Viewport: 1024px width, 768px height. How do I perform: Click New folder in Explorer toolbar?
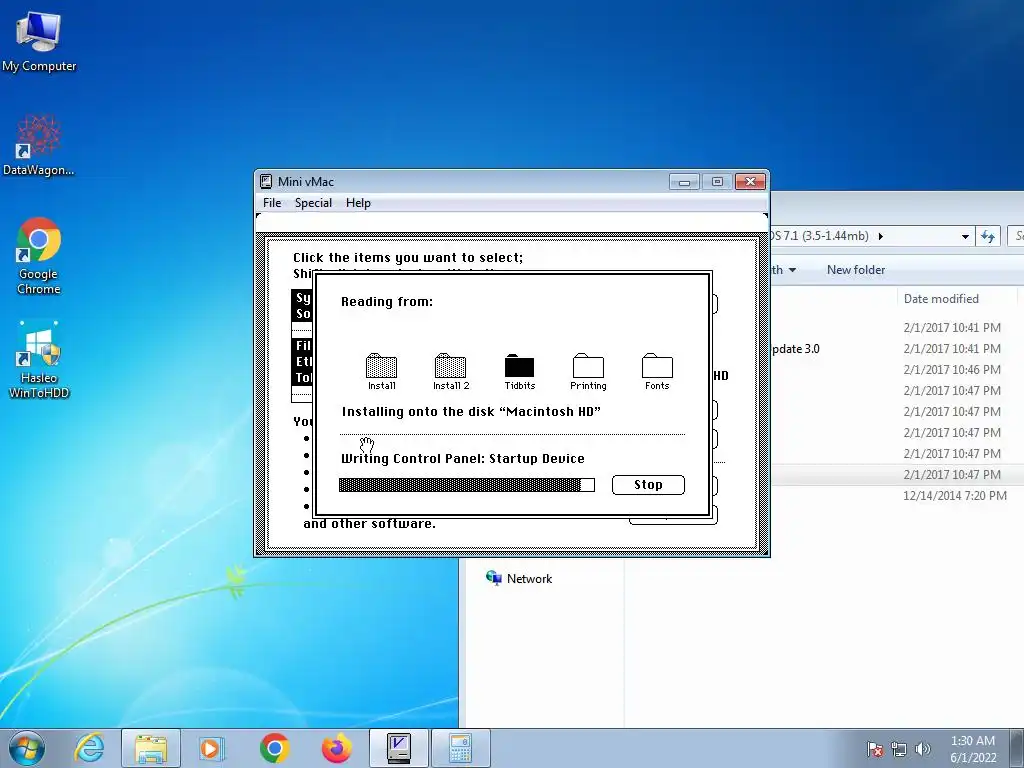click(x=856, y=270)
